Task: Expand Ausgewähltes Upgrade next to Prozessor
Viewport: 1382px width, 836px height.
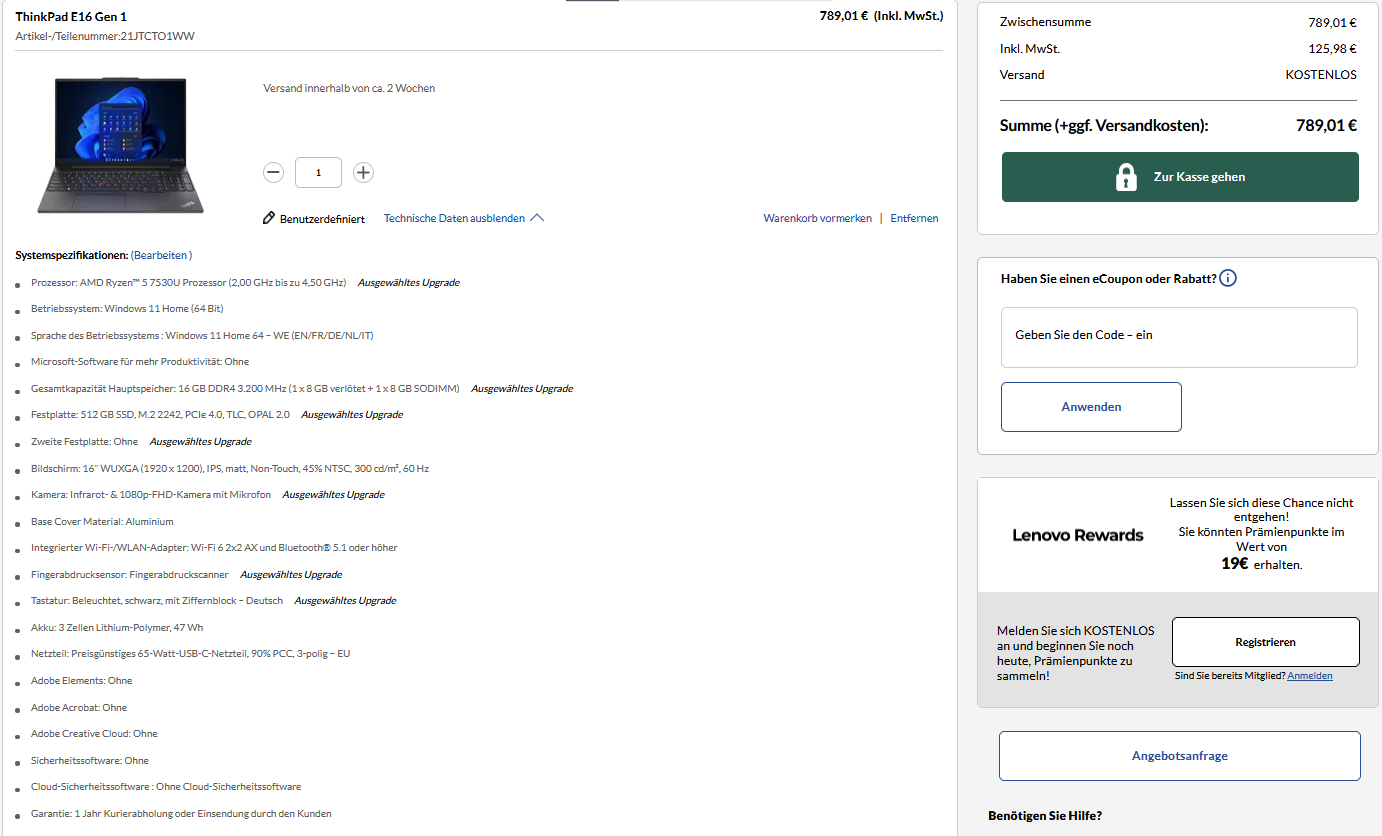Action: tap(407, 282)
